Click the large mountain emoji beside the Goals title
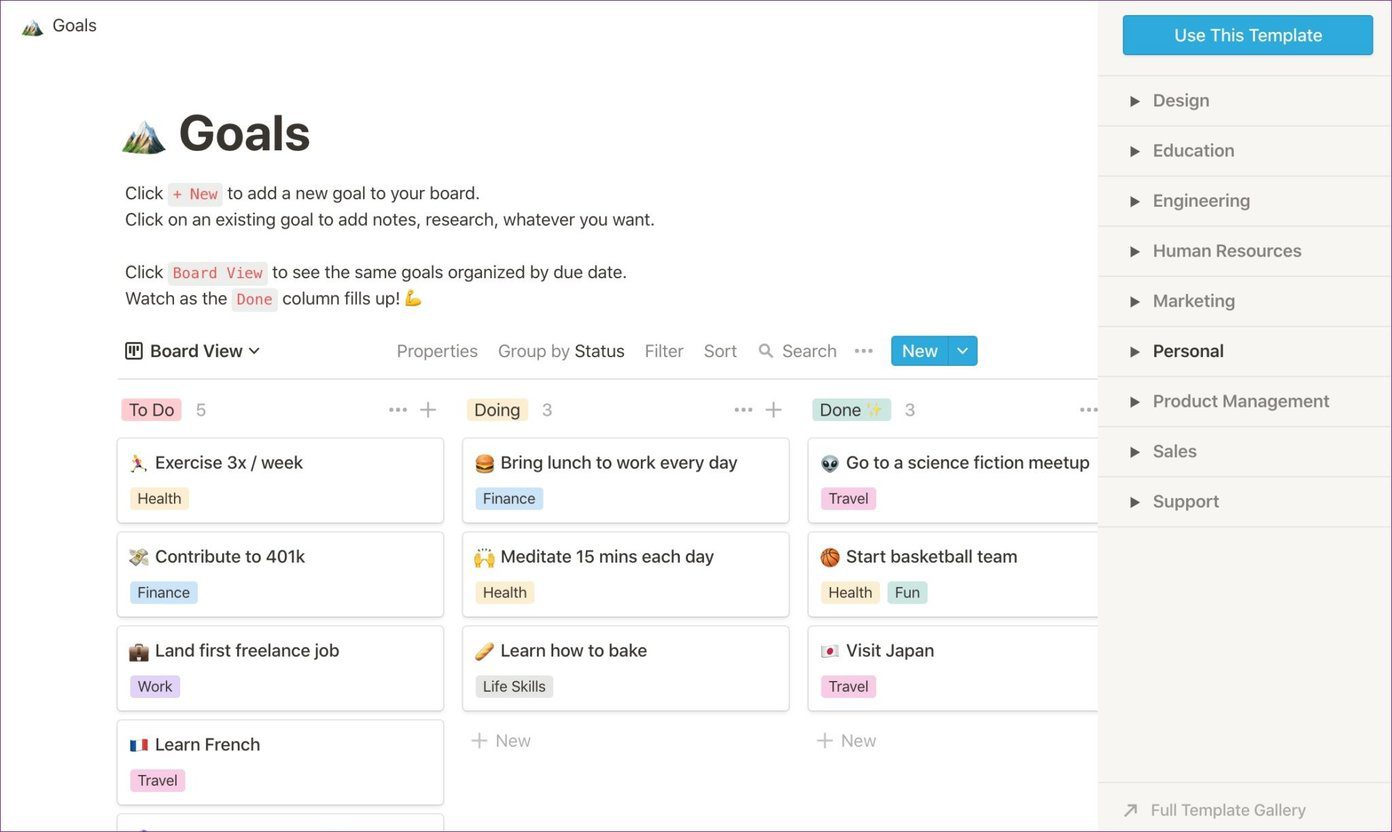The image size is (1392, 832). tap(144, 135)
